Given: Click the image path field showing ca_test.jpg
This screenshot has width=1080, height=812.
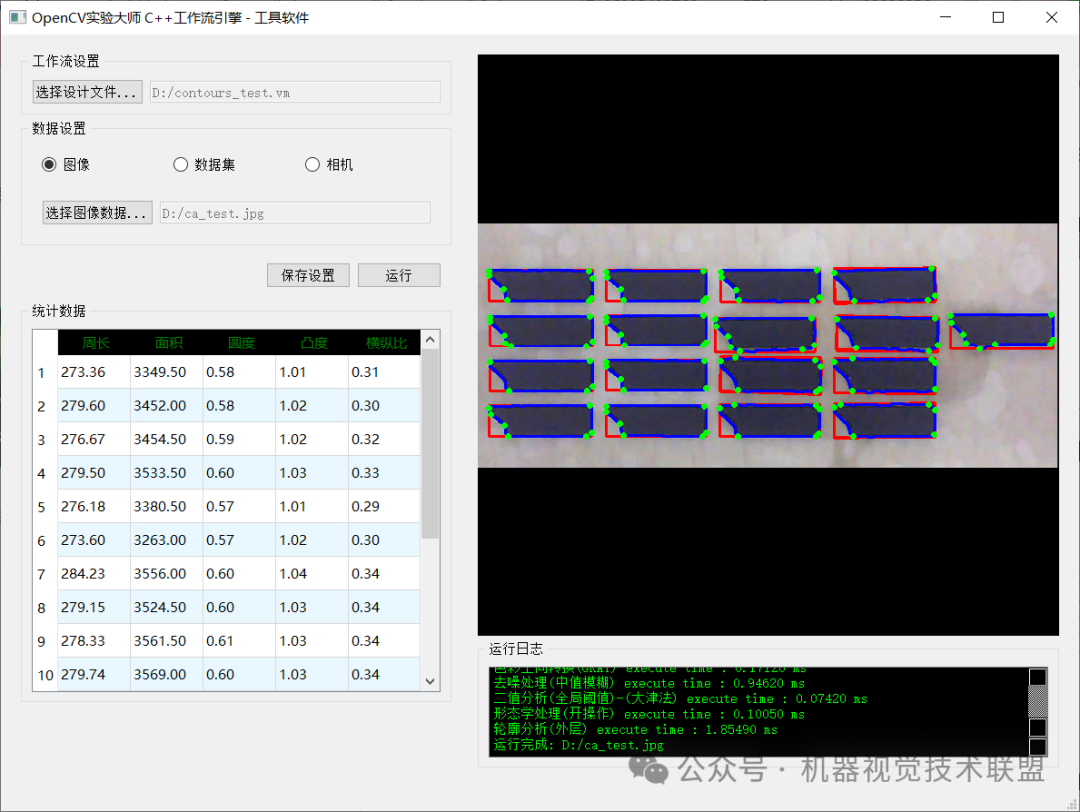Looking at the screenshot, I should (295, 212).
